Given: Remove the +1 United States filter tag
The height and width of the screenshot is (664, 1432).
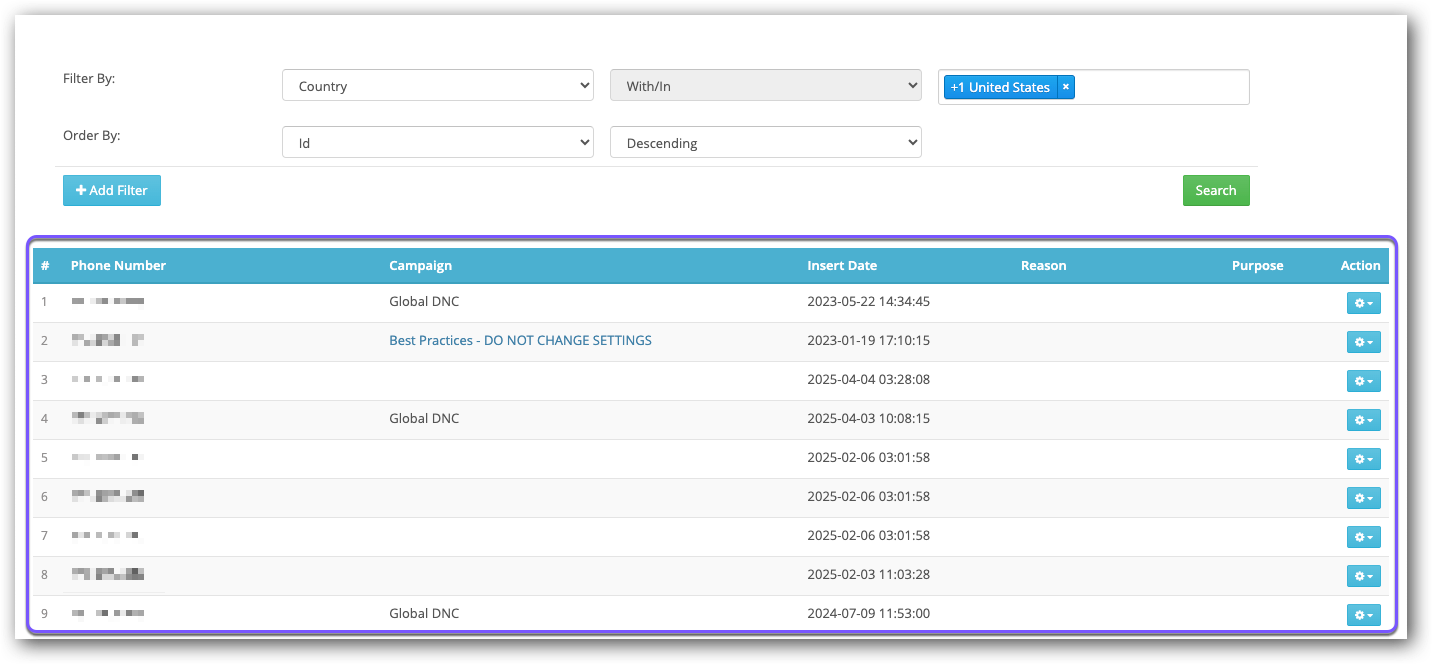Looking at the screenshot, I should pos(1066,87).
